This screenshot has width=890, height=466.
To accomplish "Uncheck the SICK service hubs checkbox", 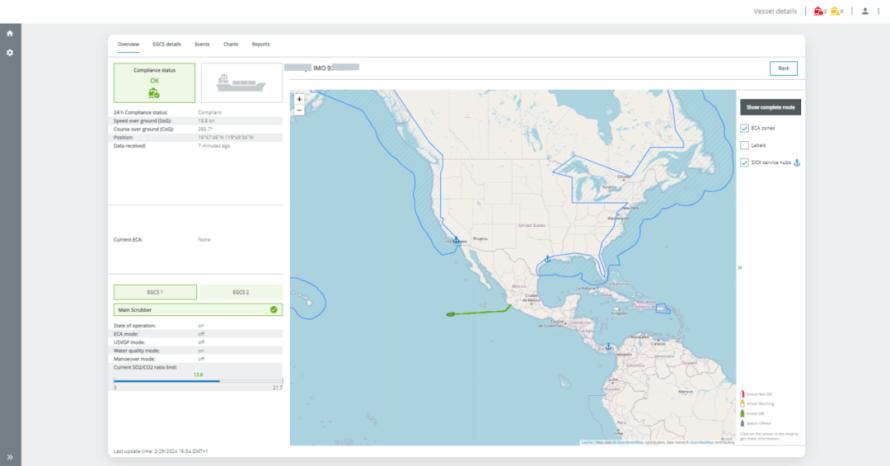I will click(x=744, y=162).
